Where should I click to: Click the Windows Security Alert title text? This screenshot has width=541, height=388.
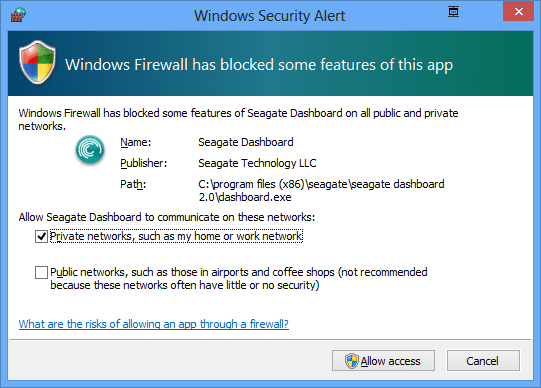tap(269, 16)
